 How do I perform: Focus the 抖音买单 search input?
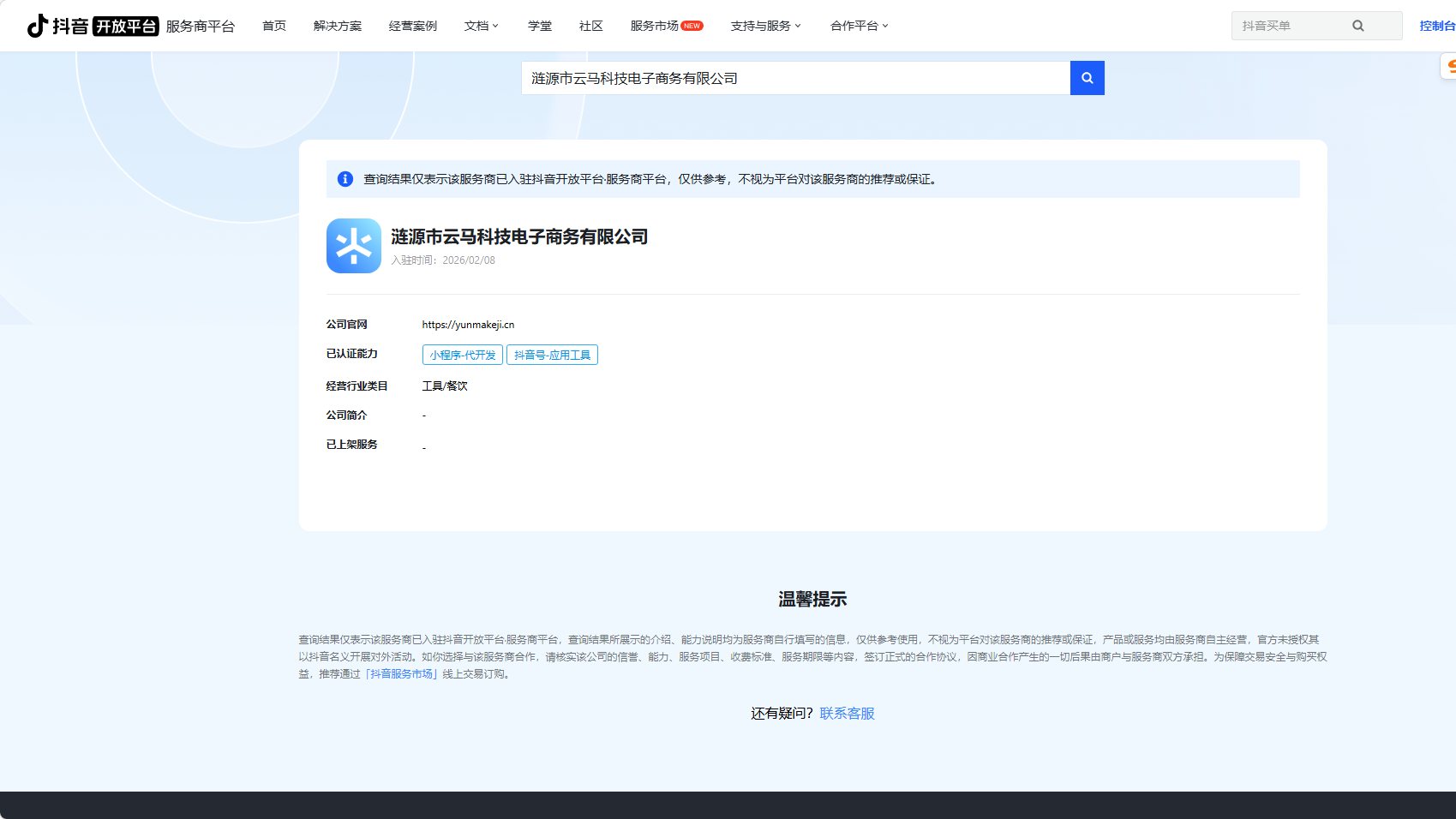(x=1291, y=26)
